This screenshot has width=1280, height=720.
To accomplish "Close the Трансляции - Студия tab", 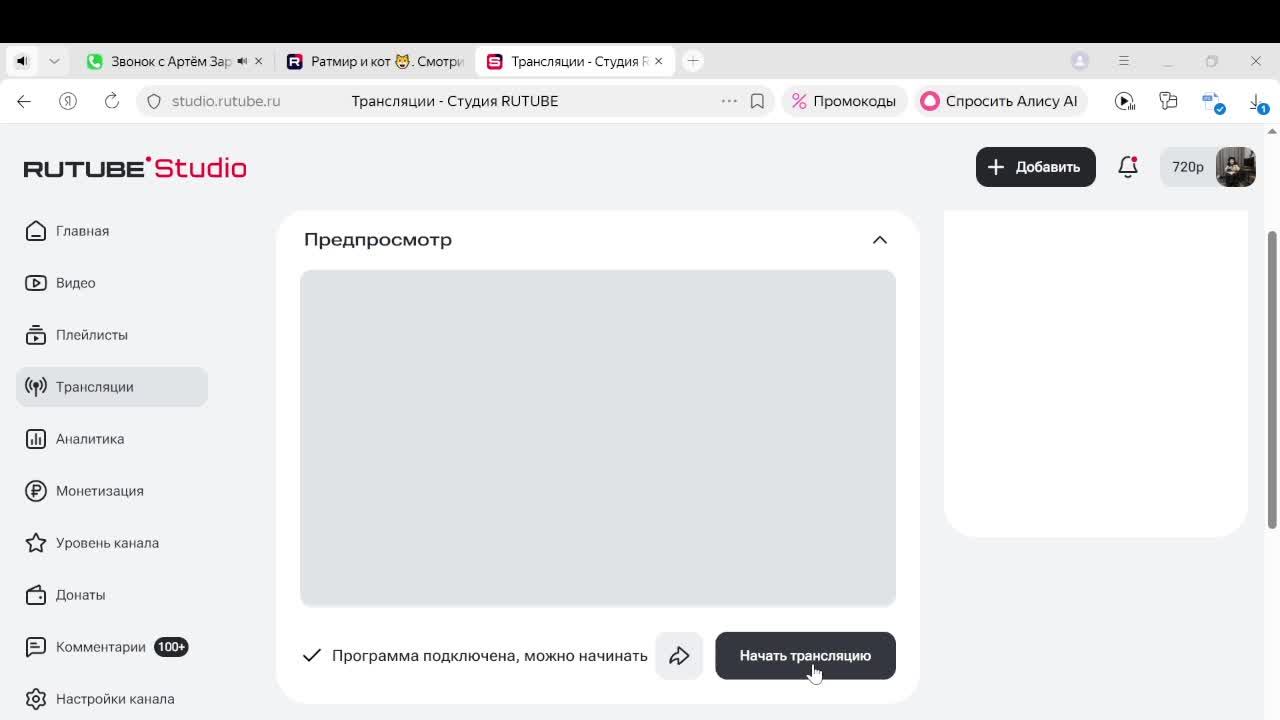I will click(658, 61).
